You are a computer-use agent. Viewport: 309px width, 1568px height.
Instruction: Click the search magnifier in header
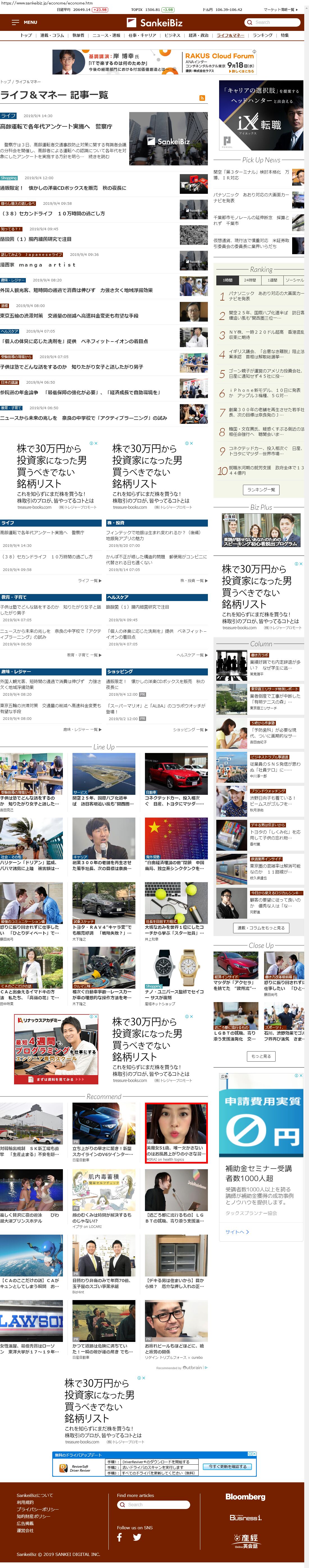tap(249, 22)
